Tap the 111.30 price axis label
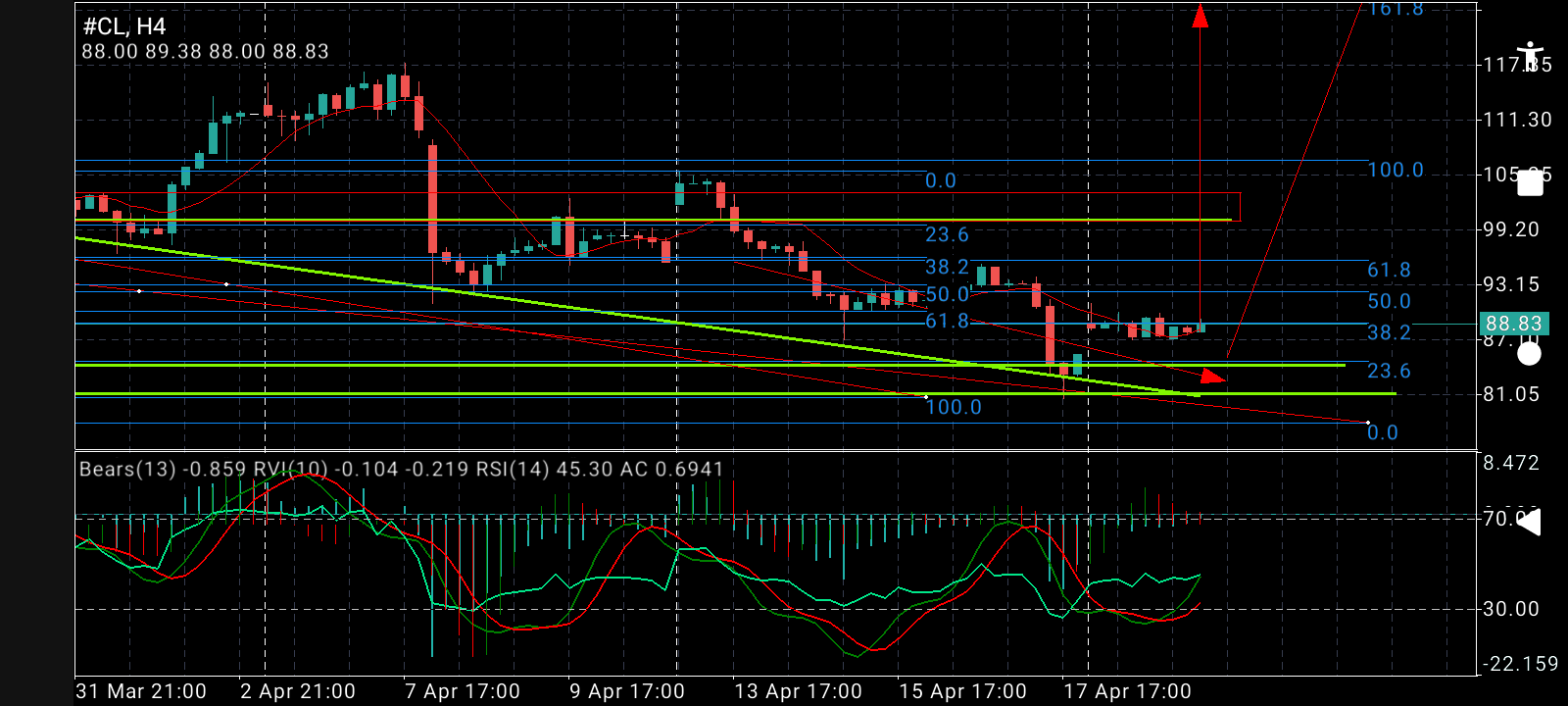The height and width of the screenshot is (706, 1568). click(1517, 120)
